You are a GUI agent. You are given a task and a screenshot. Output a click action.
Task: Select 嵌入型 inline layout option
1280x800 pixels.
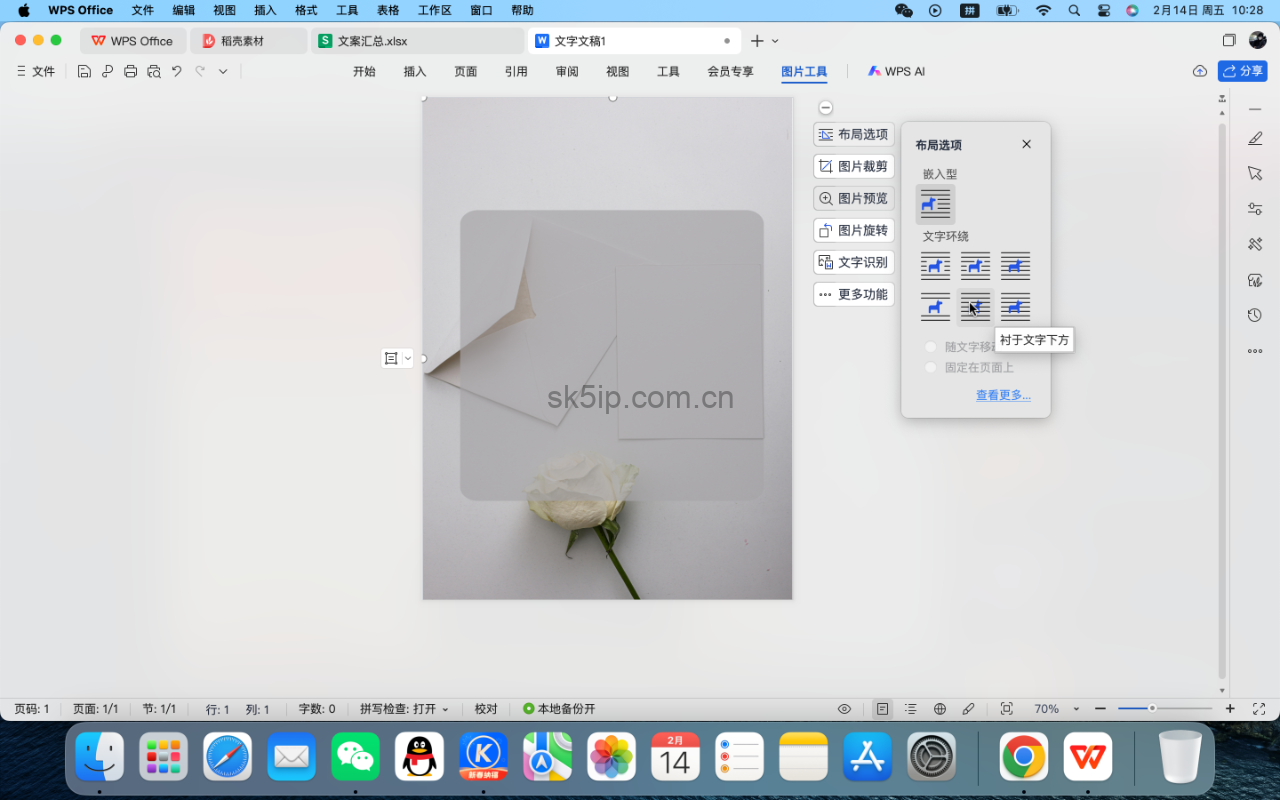click(935, 203)
